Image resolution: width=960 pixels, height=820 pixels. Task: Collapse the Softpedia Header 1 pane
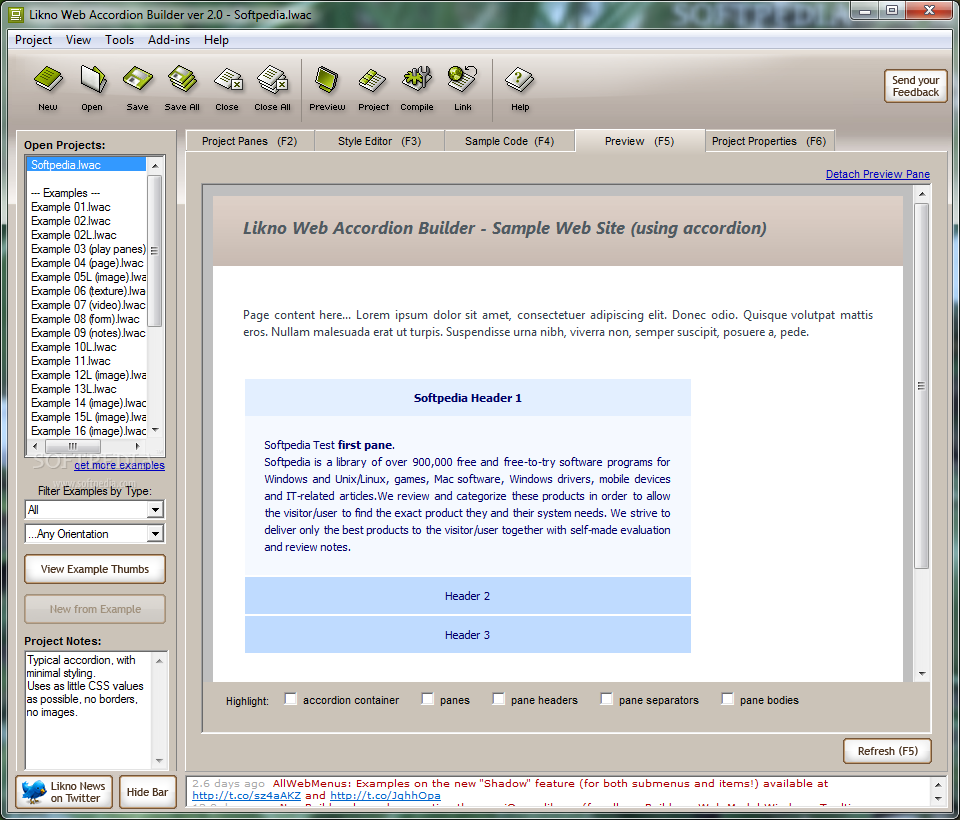pos(468,398)
